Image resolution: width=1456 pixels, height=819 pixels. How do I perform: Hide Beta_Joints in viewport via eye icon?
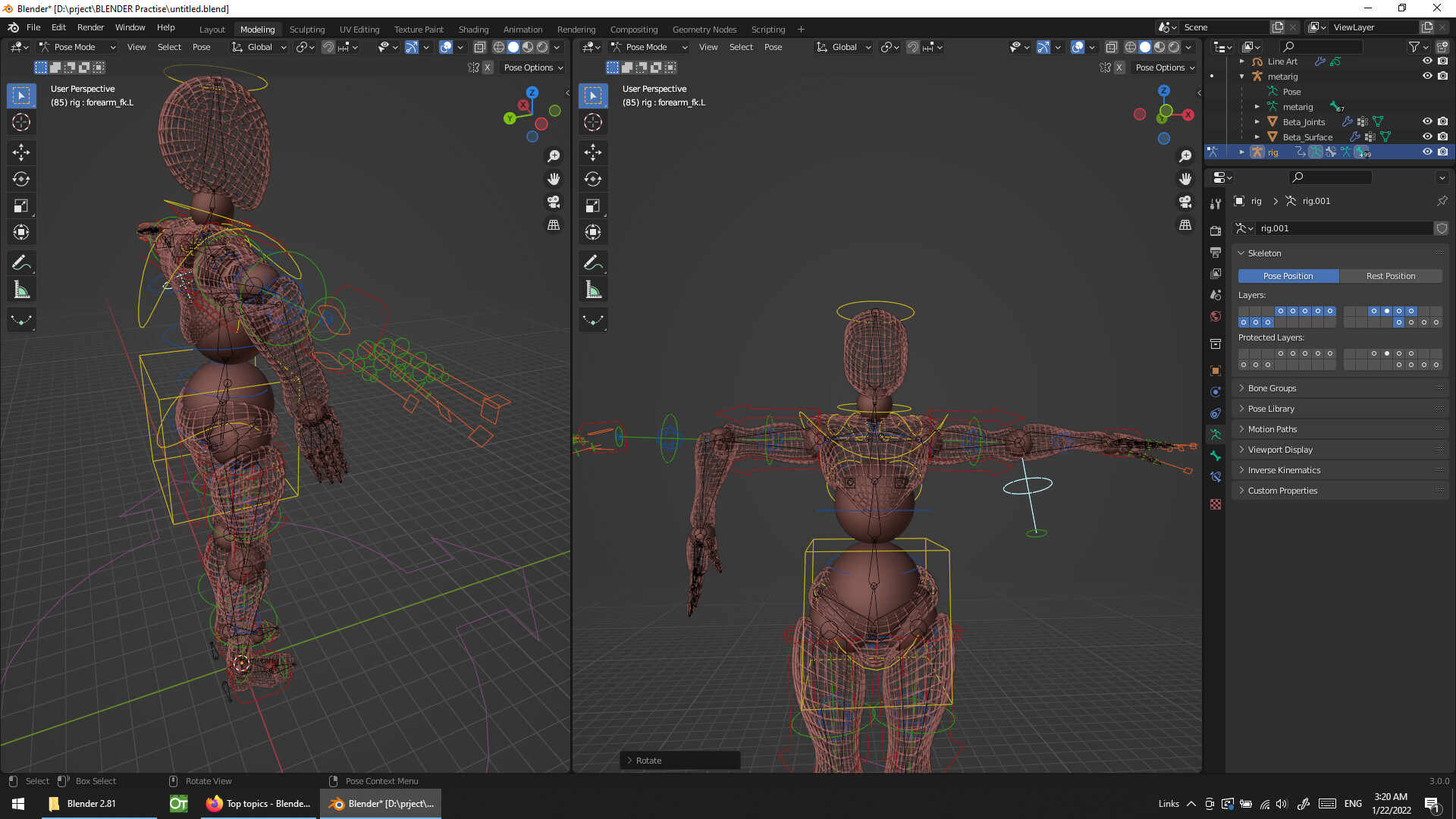1426,121
